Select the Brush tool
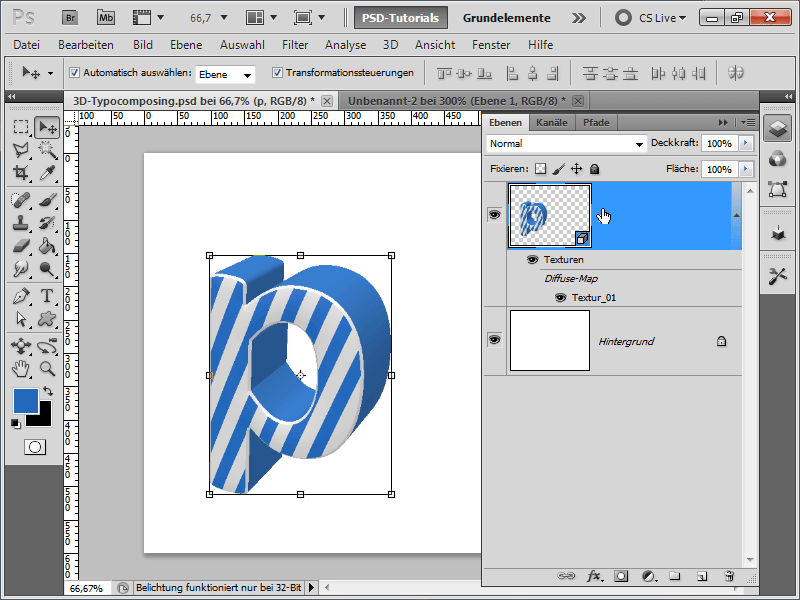800x600 pixels. coord(47,200)
